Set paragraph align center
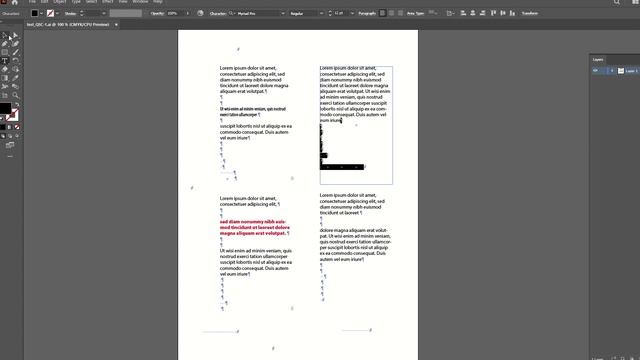 (391, 13)
